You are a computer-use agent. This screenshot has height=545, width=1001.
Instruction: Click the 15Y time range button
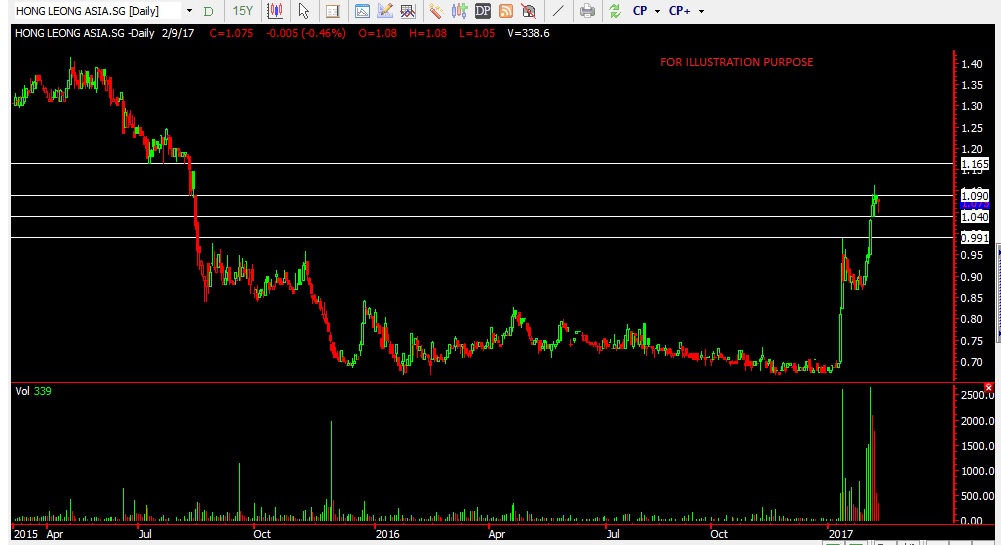coord(243,11)
